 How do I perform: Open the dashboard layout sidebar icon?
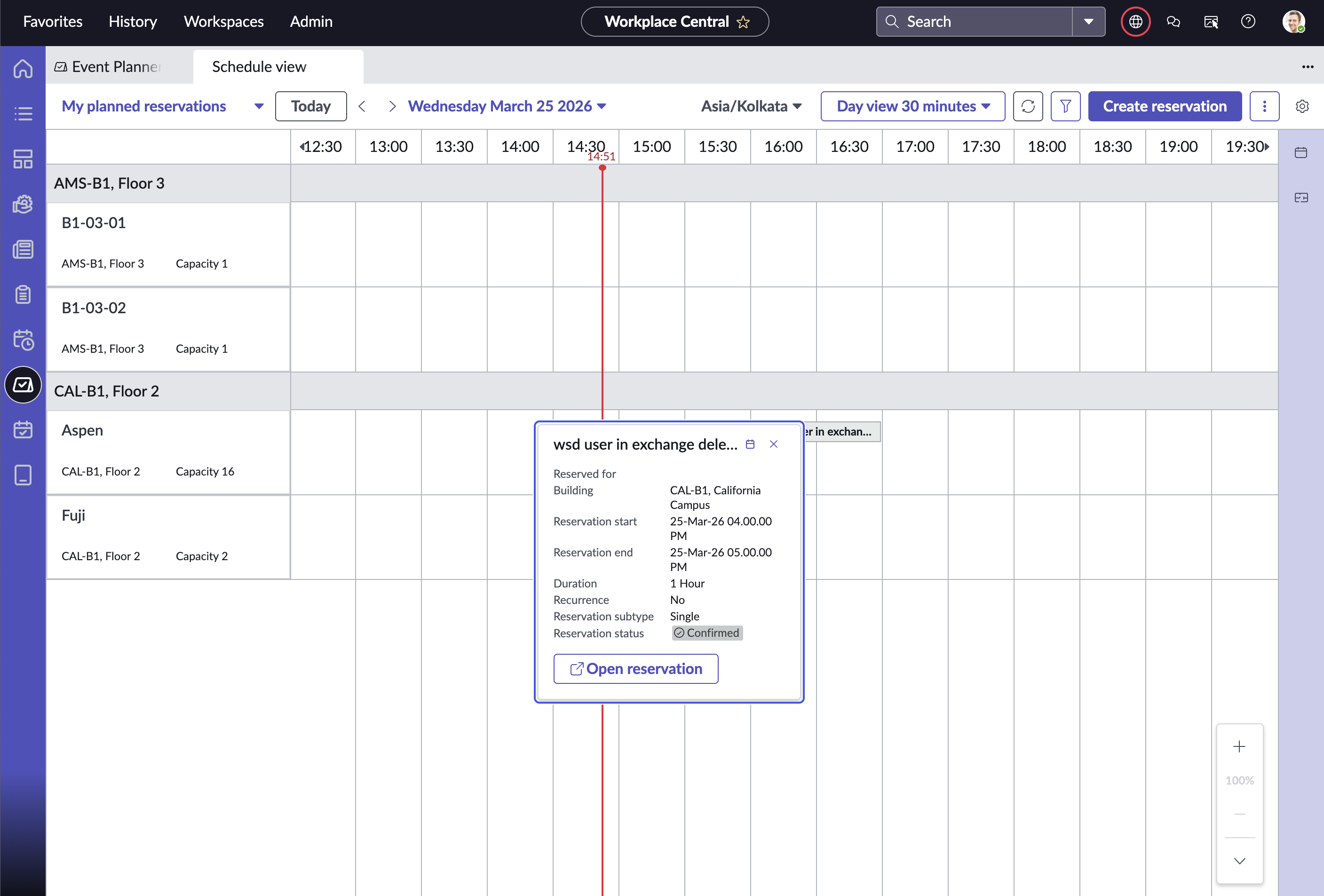(x=23, y=159)
